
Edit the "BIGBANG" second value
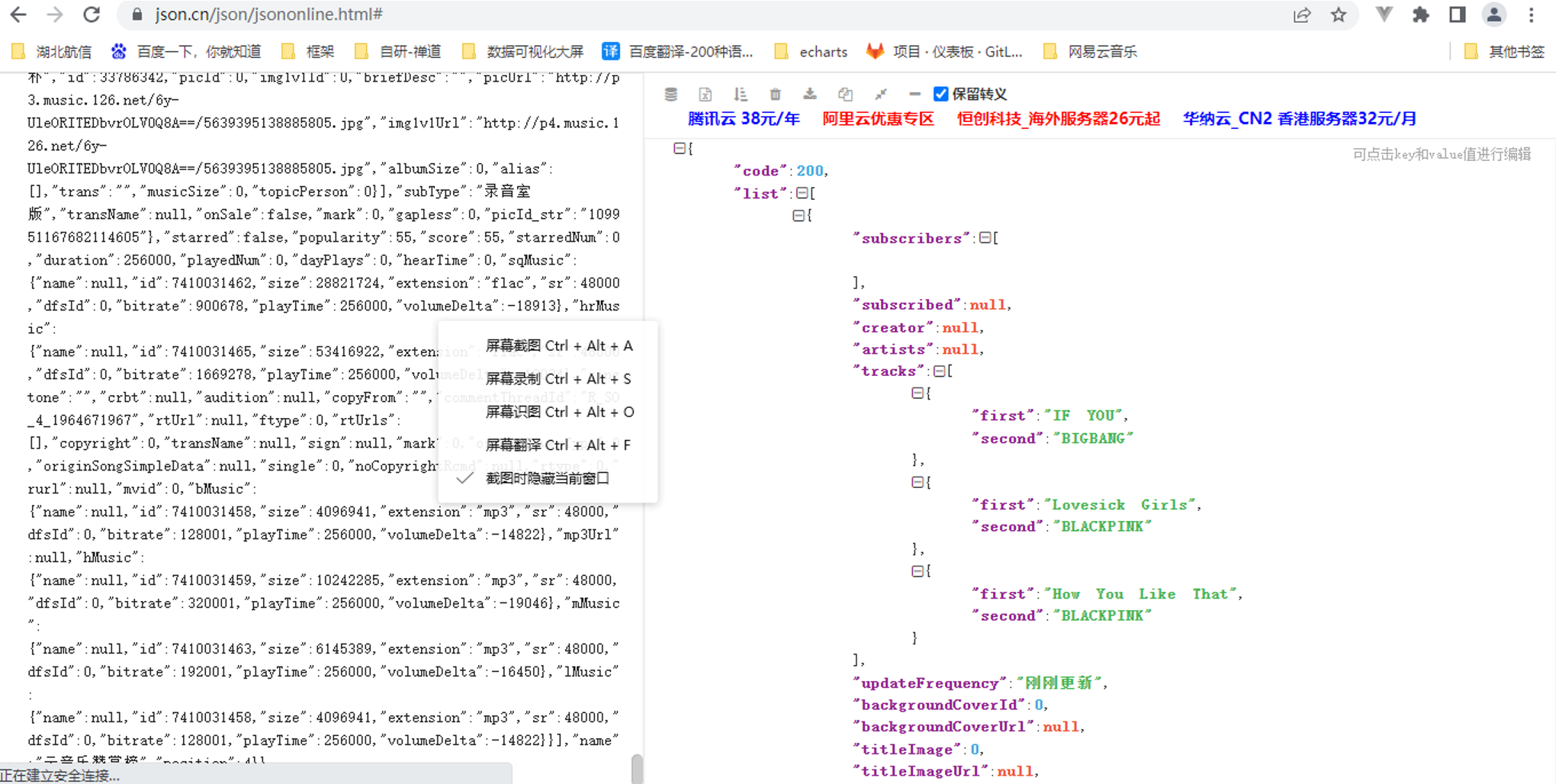coord(1092,439)
